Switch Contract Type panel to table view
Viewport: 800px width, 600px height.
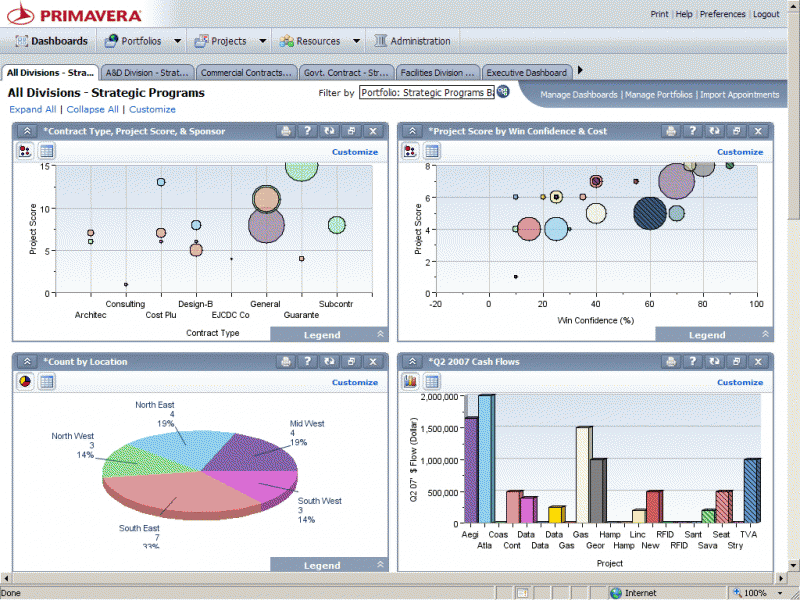[47, 151]
